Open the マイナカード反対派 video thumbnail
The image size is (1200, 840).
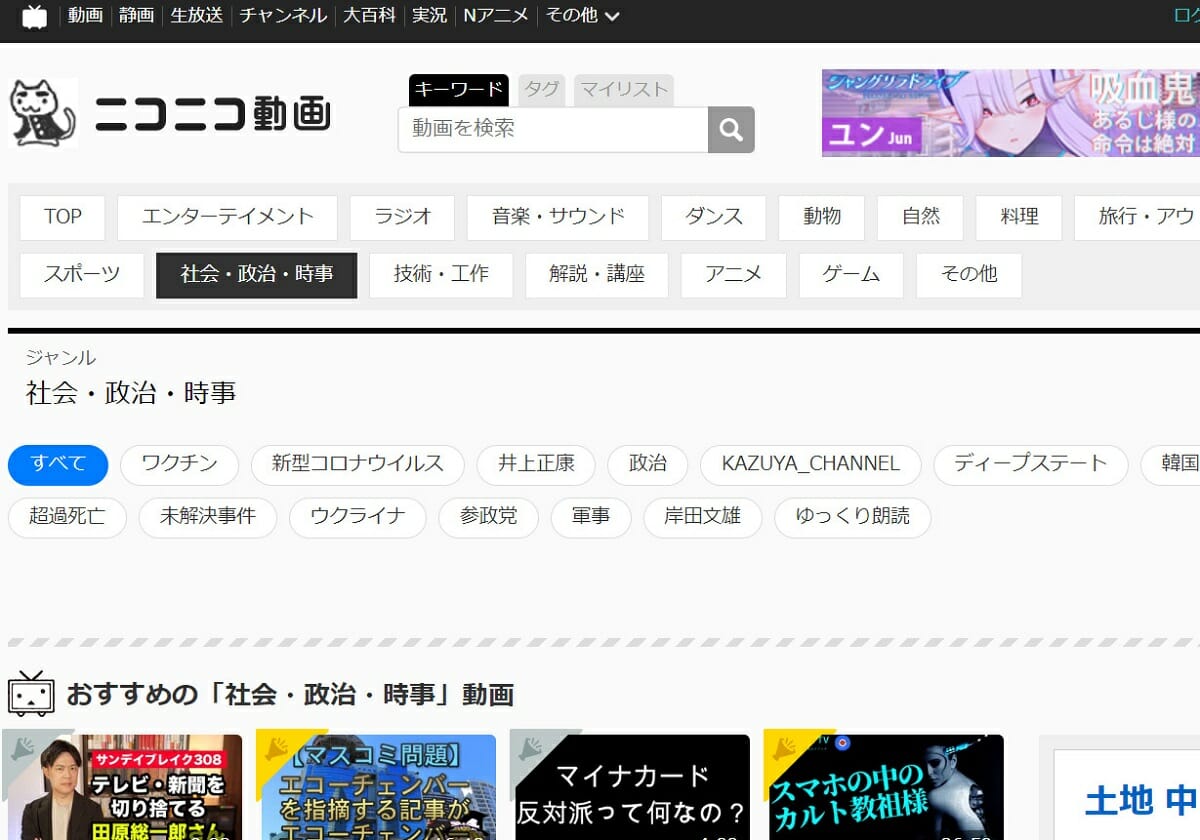click(630, 787)
